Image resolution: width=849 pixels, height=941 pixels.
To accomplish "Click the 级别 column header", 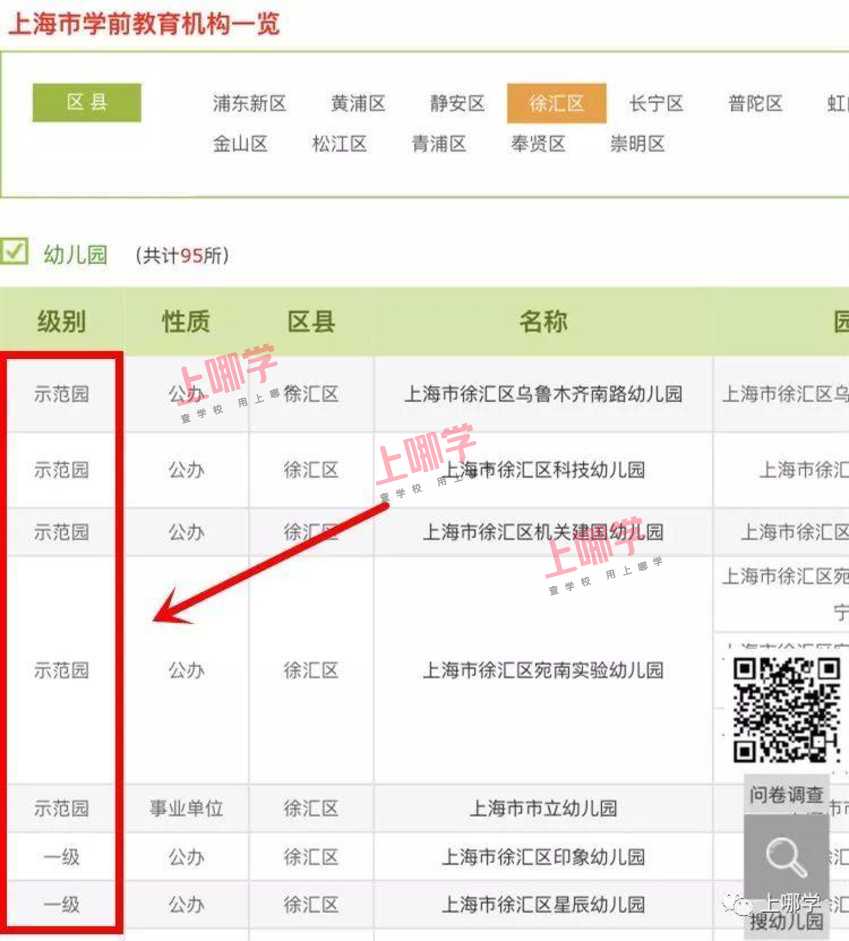I will coord(62,321).
